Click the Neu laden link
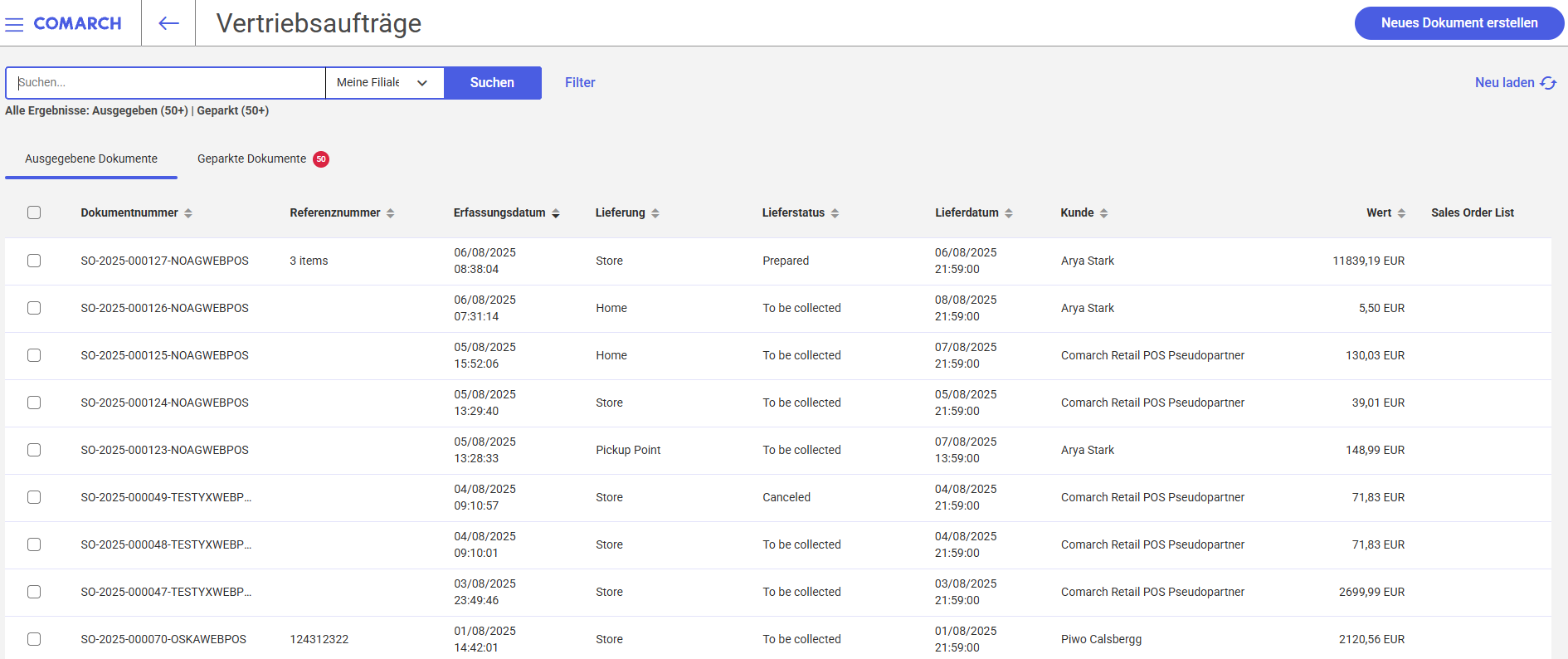The height and width of the screenshot is (659, 1568). (1515, 83)
